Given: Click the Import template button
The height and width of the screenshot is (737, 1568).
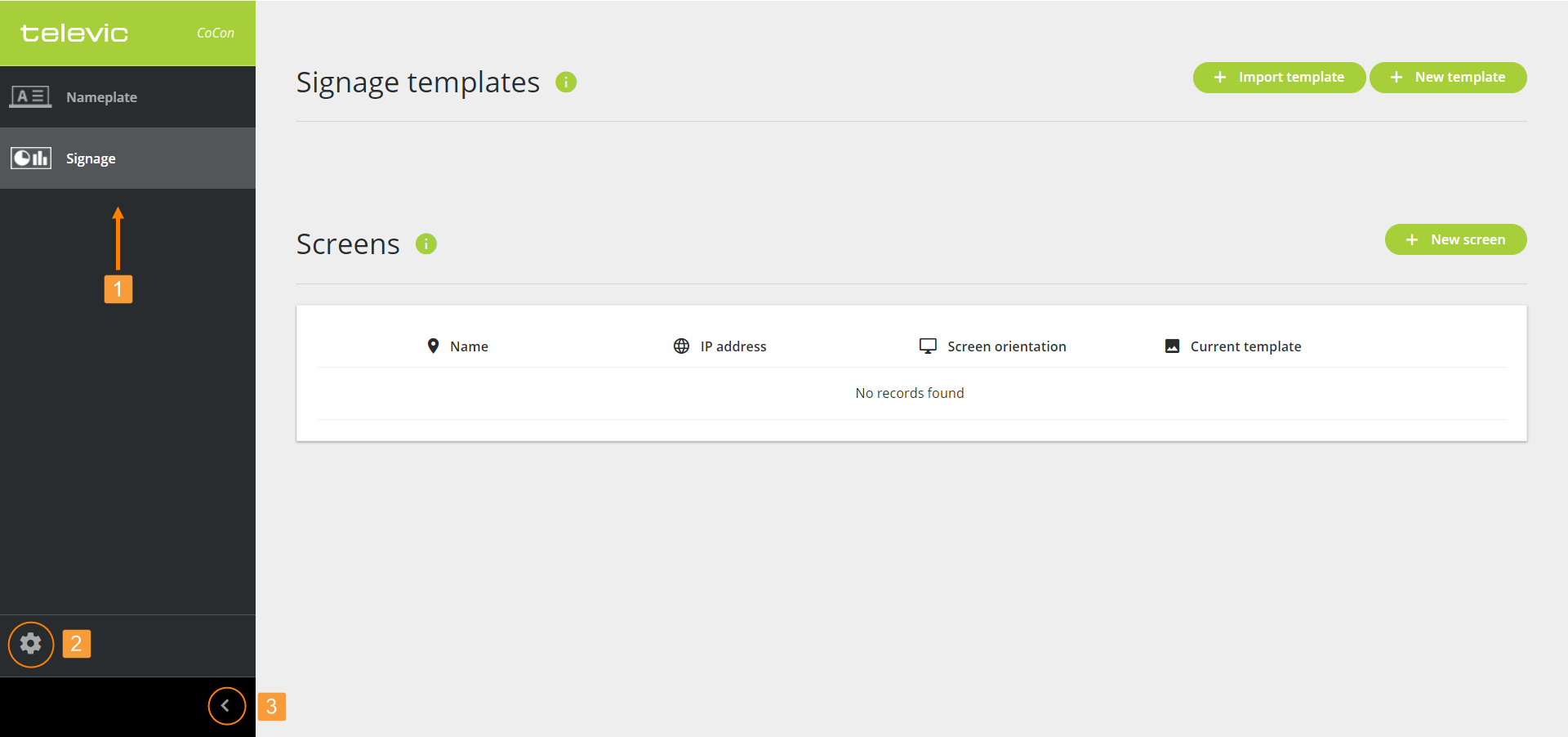Looking at the screenshot, I should [x=1278, y=78].
